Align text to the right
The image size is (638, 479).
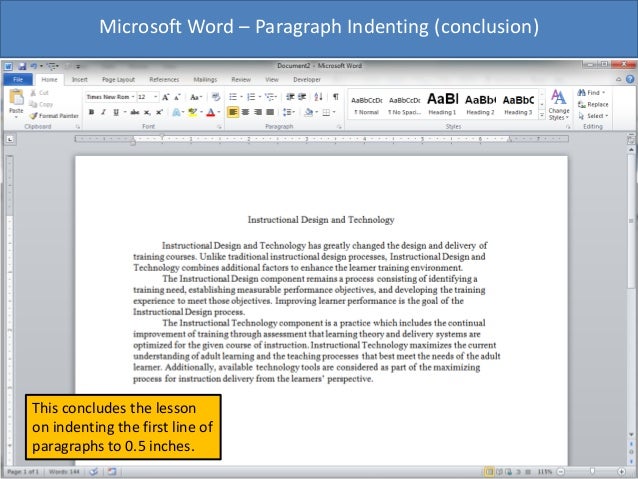(258, 112)
